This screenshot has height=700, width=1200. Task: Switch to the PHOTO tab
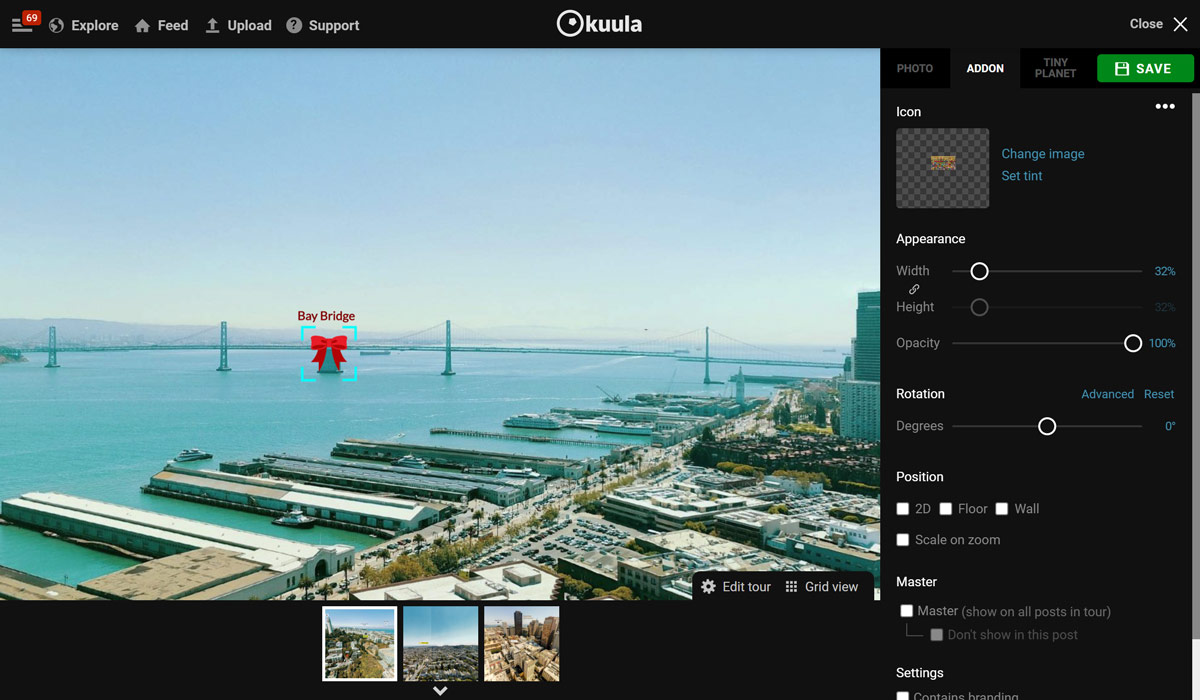click(915, 68)
